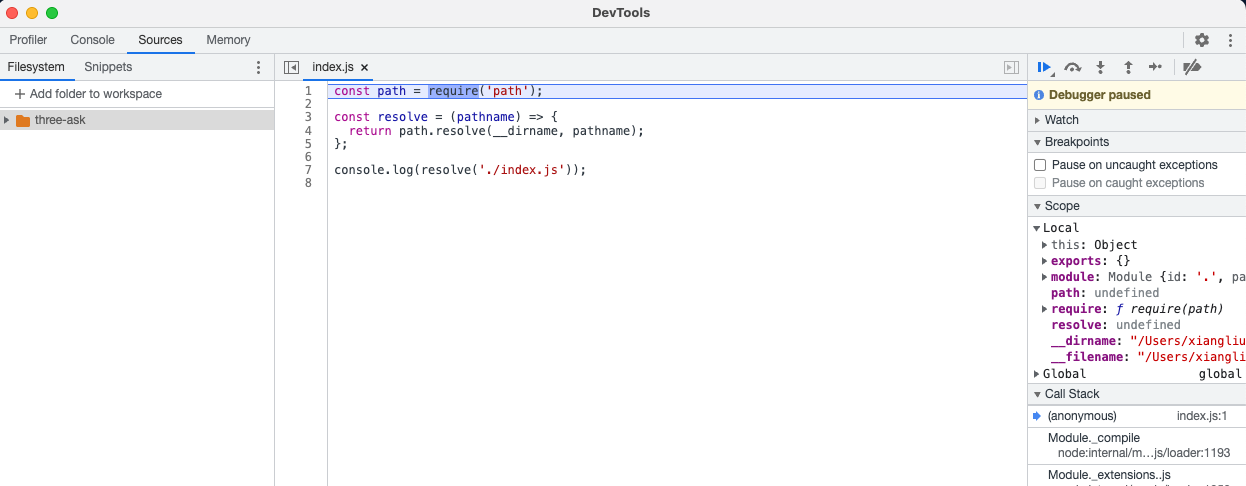1246x486 pixels.
Task: Hide the navigator sidebar
Action: pos(291,67)
